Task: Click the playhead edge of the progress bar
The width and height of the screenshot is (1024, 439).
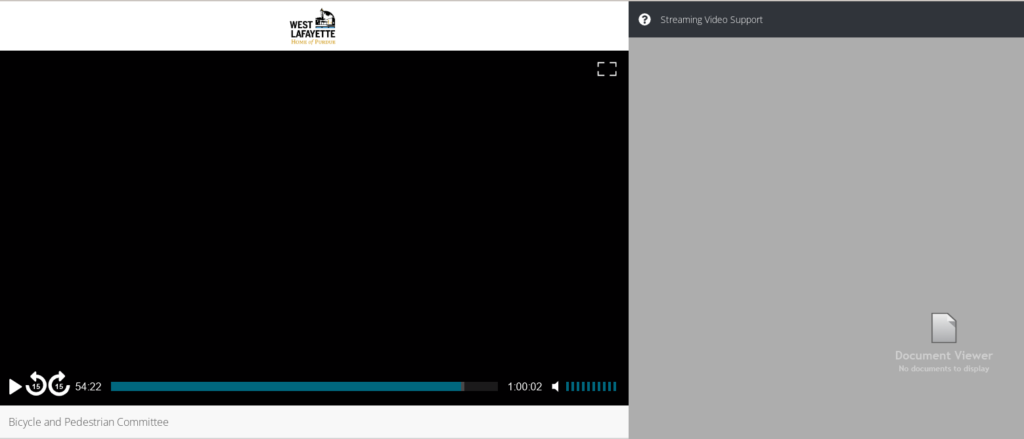Action: [x=462, y=386]
